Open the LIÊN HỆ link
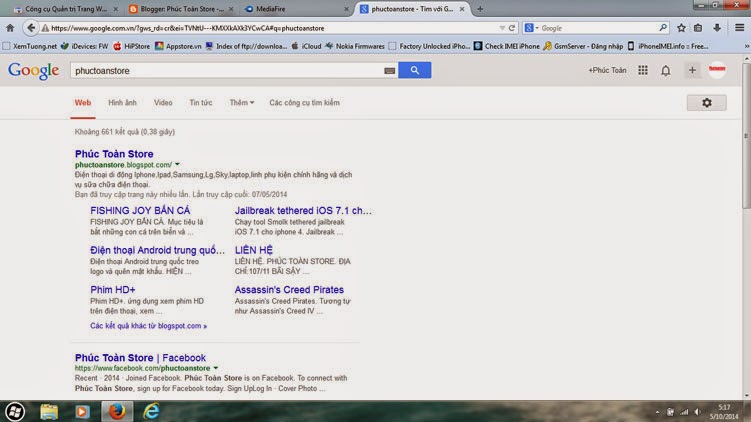Image resolution: width=751 pixels, height=422 pixels. pyautogui.click(x=253, y=250)
